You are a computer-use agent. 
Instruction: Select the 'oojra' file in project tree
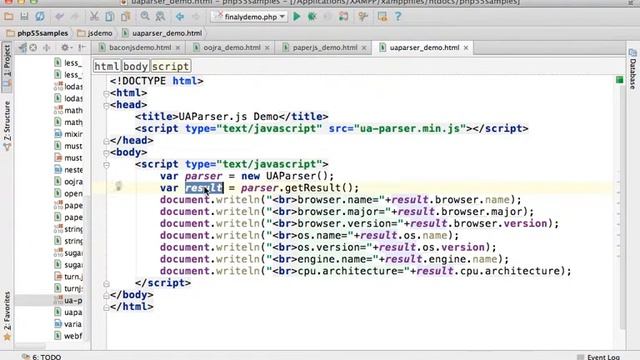pyautogui.click(x=69, y=182)
